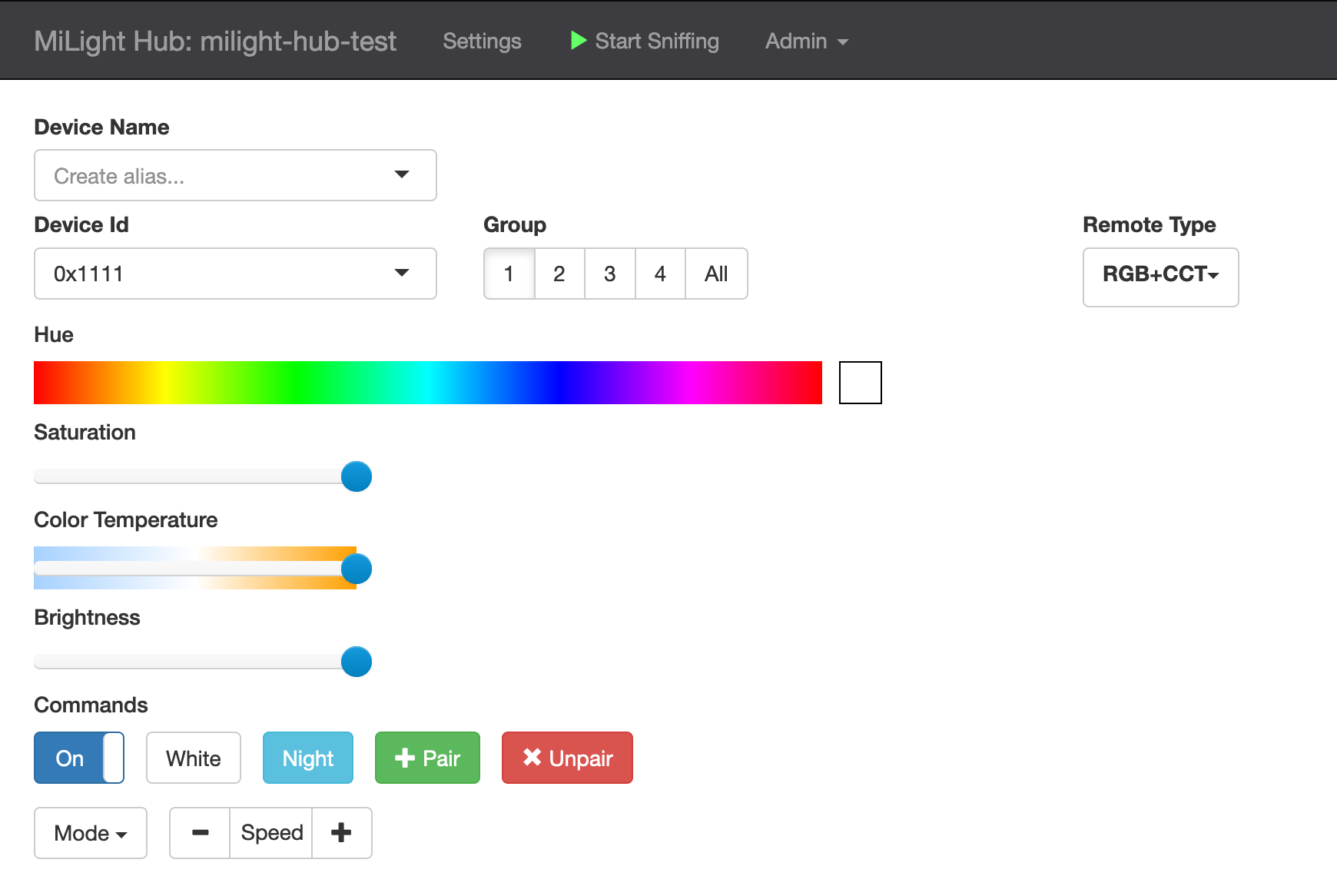Screen dimensions: 1337x896
Task: Select group 4
Action: click(x=660, y=274)
